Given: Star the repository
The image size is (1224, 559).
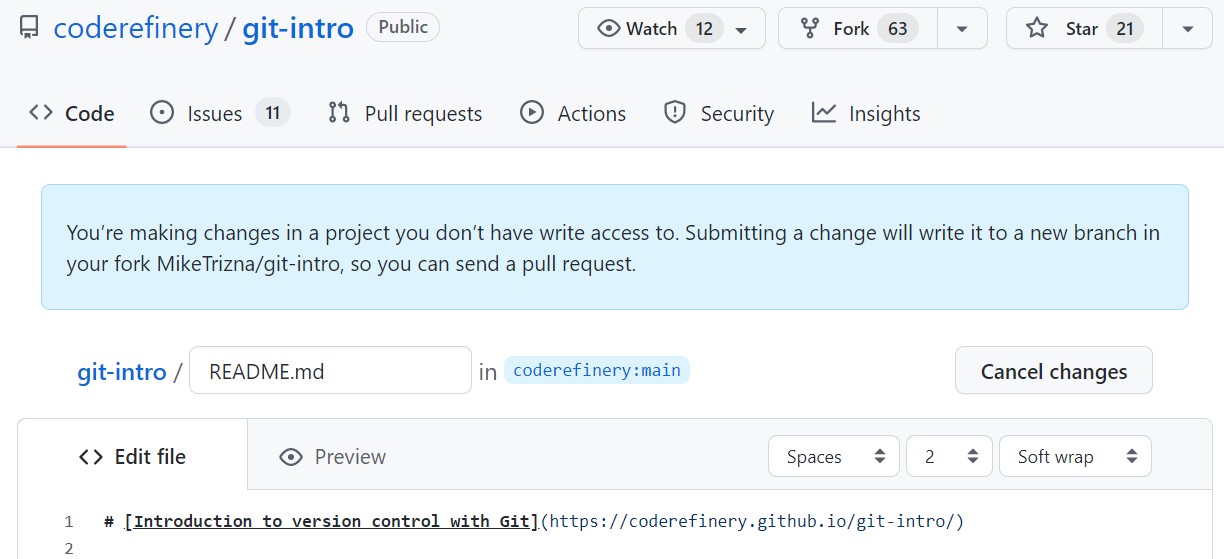Looking at the screenshot, I should pos(1084,28).
